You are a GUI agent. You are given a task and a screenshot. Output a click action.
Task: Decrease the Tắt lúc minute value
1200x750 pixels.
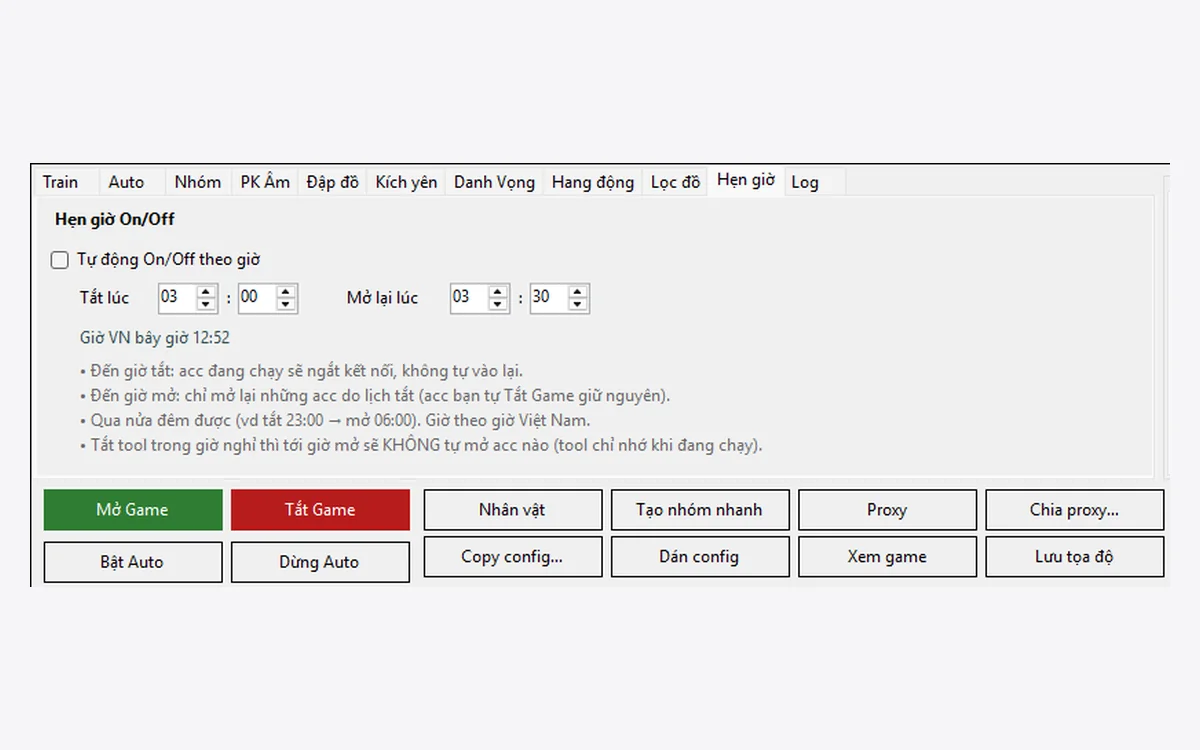coord(286,304)
